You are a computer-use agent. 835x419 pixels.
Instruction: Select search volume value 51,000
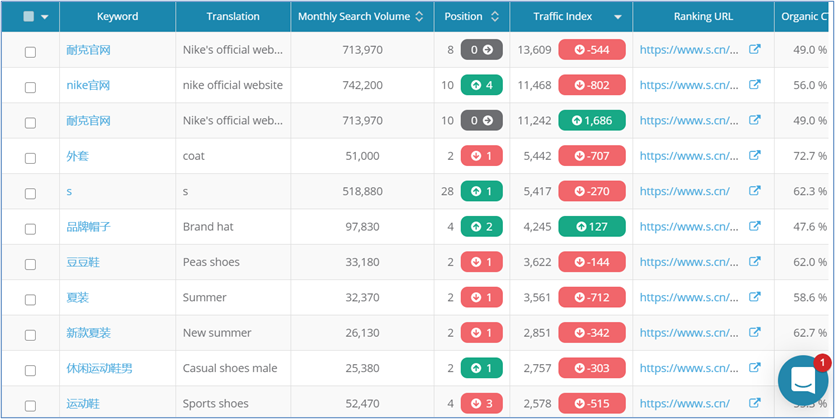362,156
